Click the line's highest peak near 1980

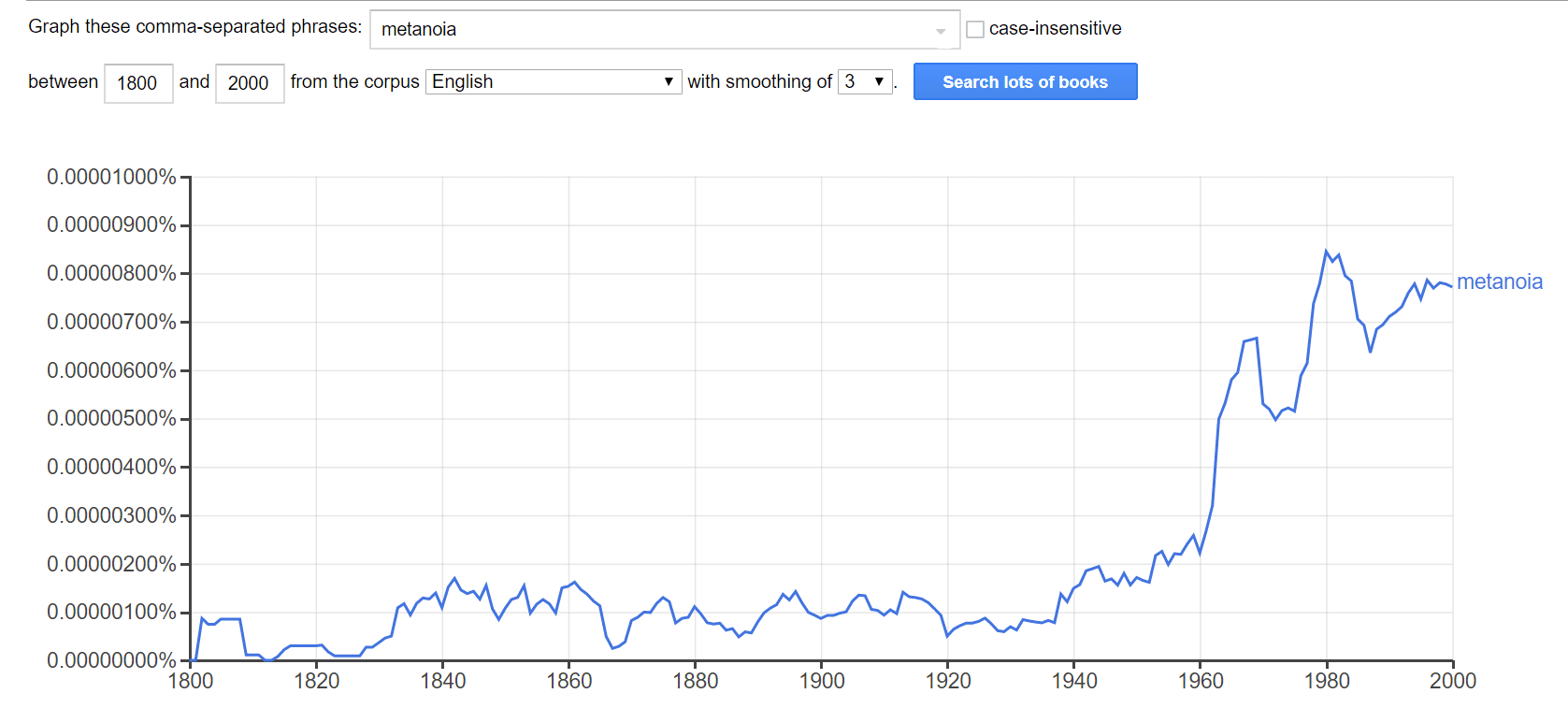(x=1326, y=252)
